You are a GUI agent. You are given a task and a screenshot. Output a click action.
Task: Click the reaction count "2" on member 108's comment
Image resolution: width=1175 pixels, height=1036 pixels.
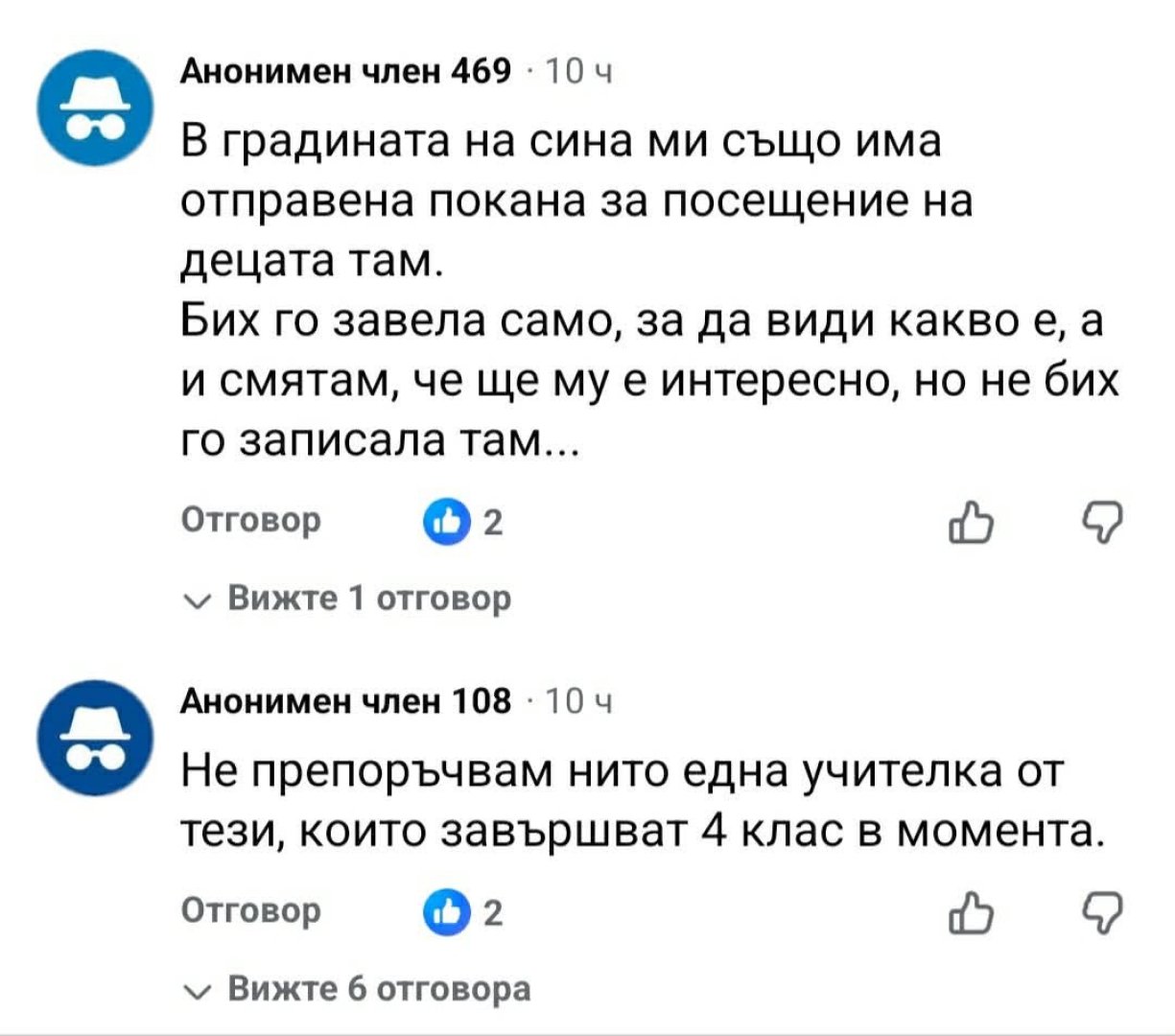coord(492,912)
